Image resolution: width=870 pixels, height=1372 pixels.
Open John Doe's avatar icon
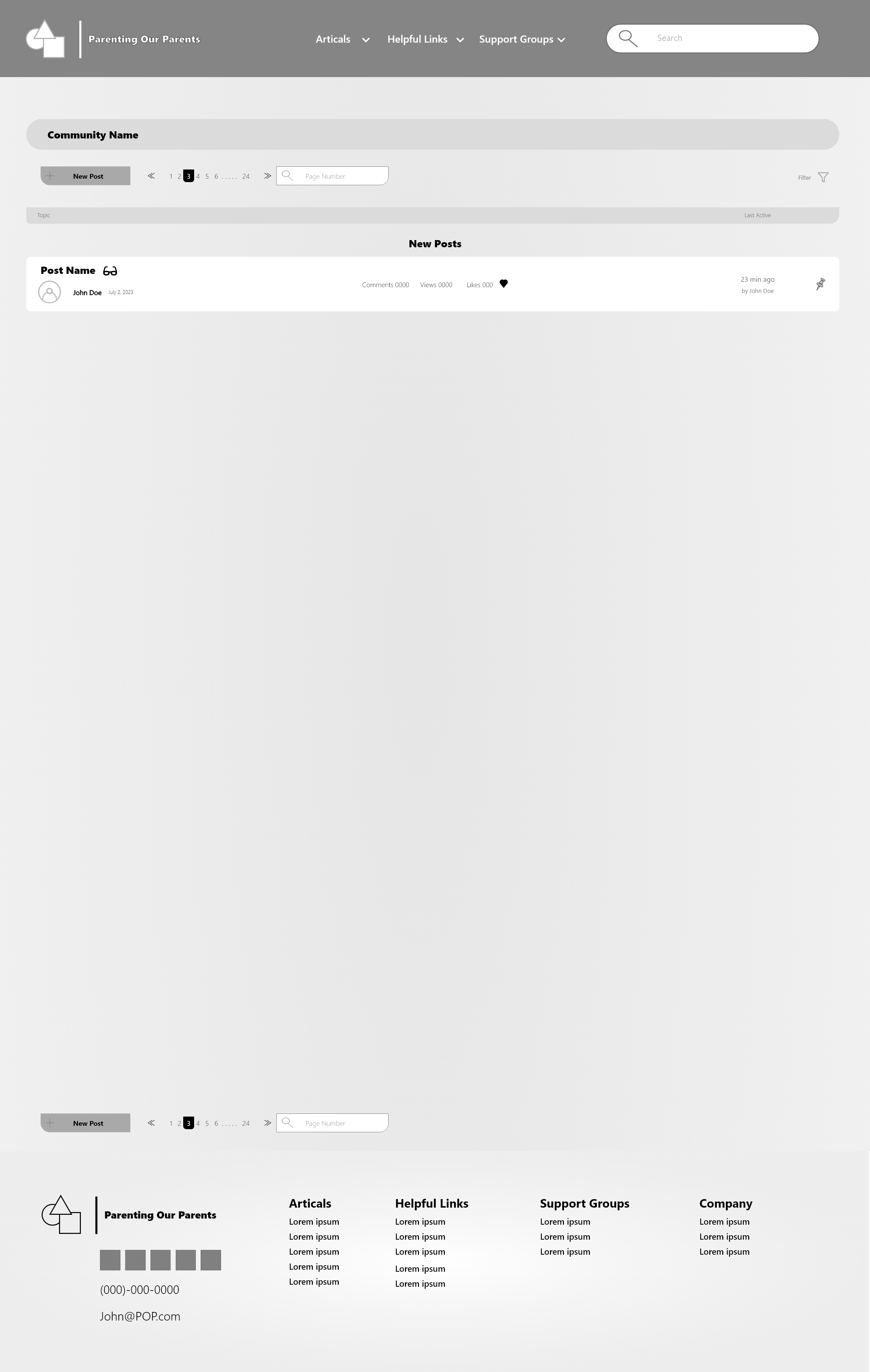point(49,292)
